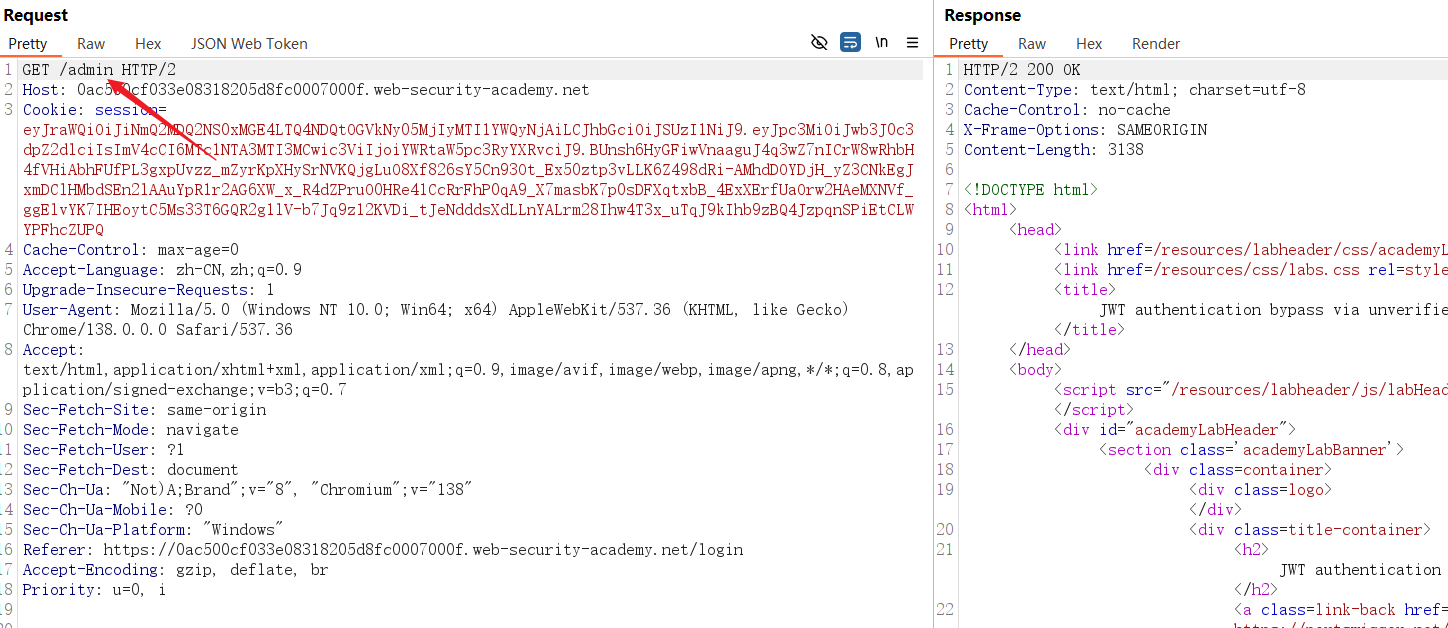Click the Cache-Control: max-age=0 request line
The image size is (1448, 628).
(131, 250)
